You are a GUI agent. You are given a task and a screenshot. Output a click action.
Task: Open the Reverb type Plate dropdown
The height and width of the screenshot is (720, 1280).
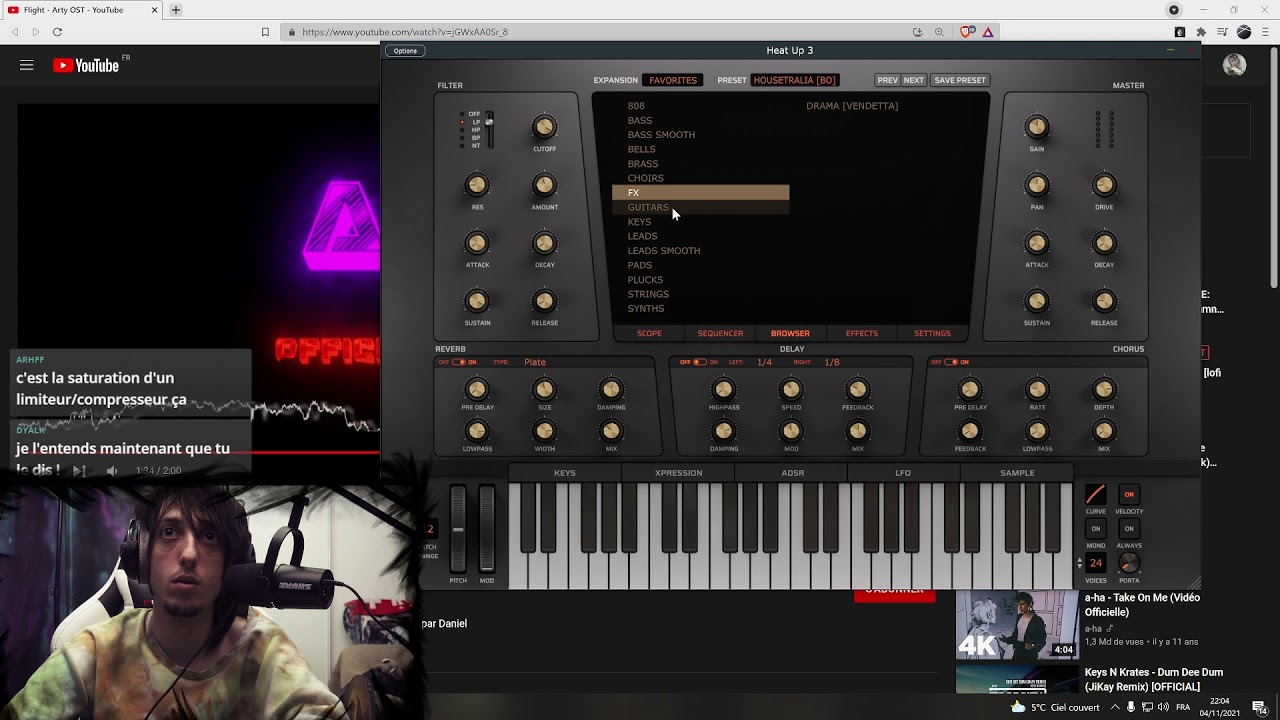tap(535, 362)
